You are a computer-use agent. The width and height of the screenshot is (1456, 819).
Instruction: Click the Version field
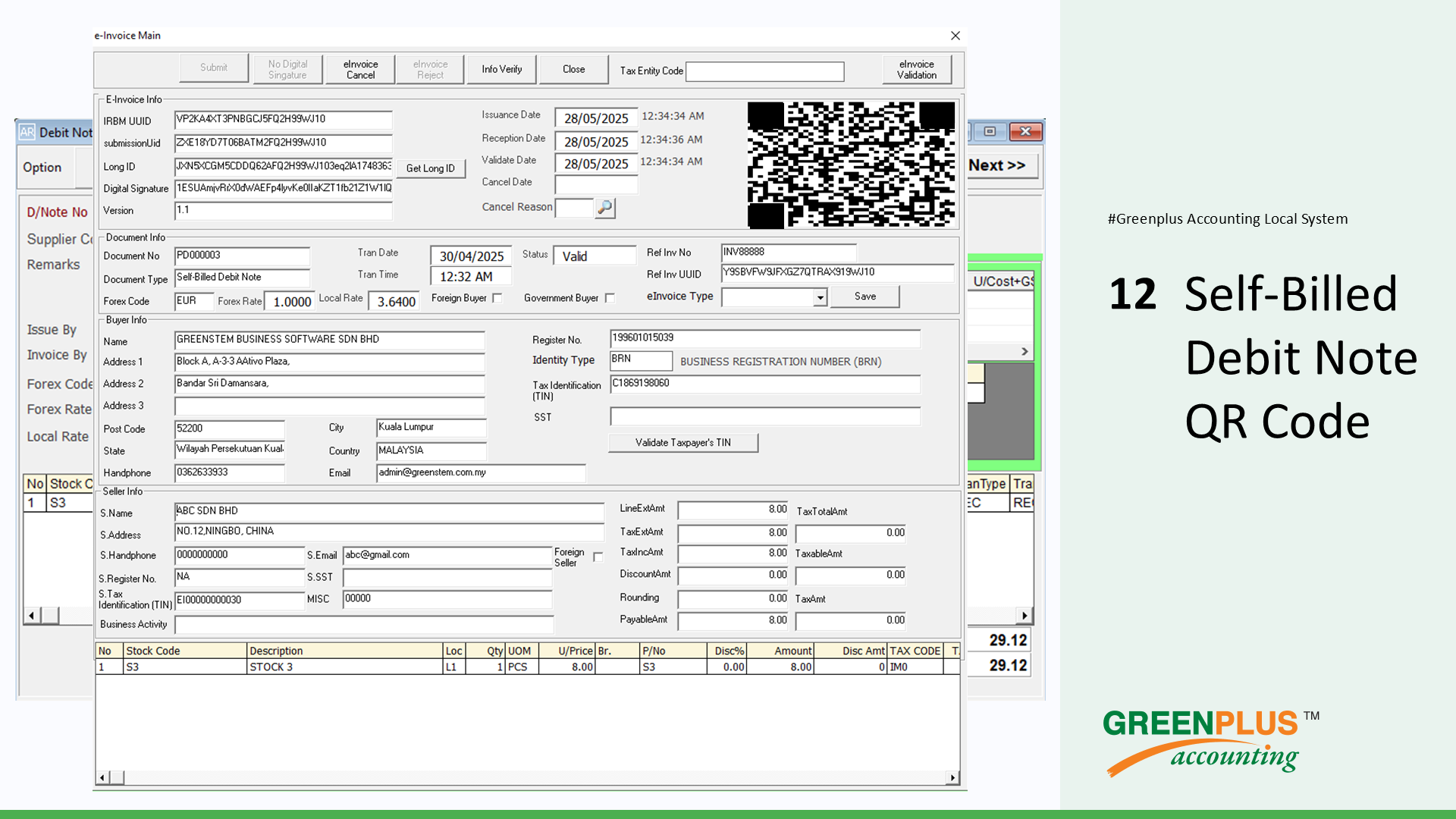(x=283, y=211)
